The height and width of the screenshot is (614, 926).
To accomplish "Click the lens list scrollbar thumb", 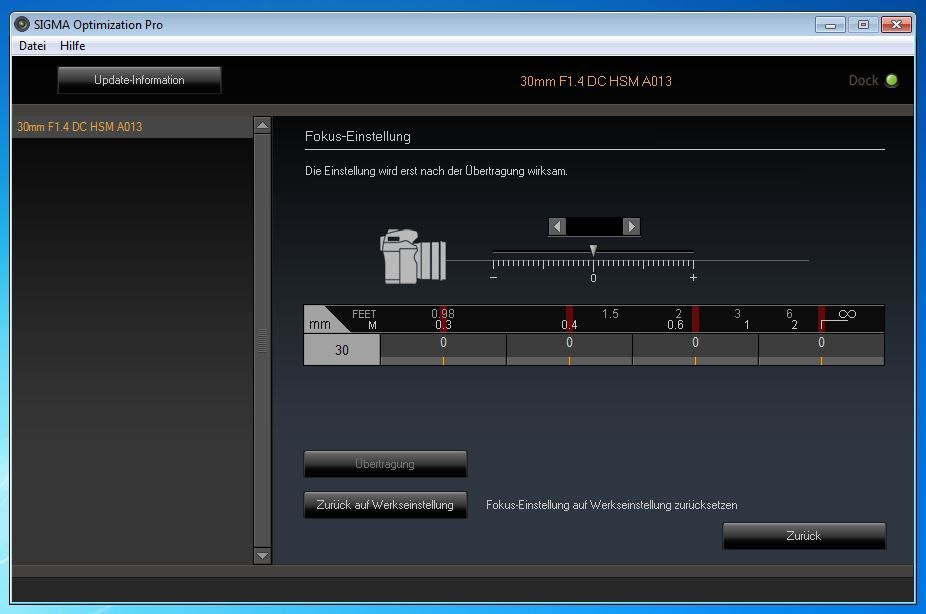I will 263,340.
